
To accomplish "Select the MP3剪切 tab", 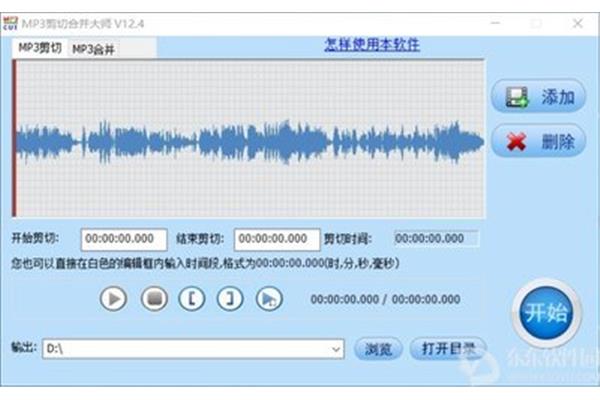I will pos(40,48).
